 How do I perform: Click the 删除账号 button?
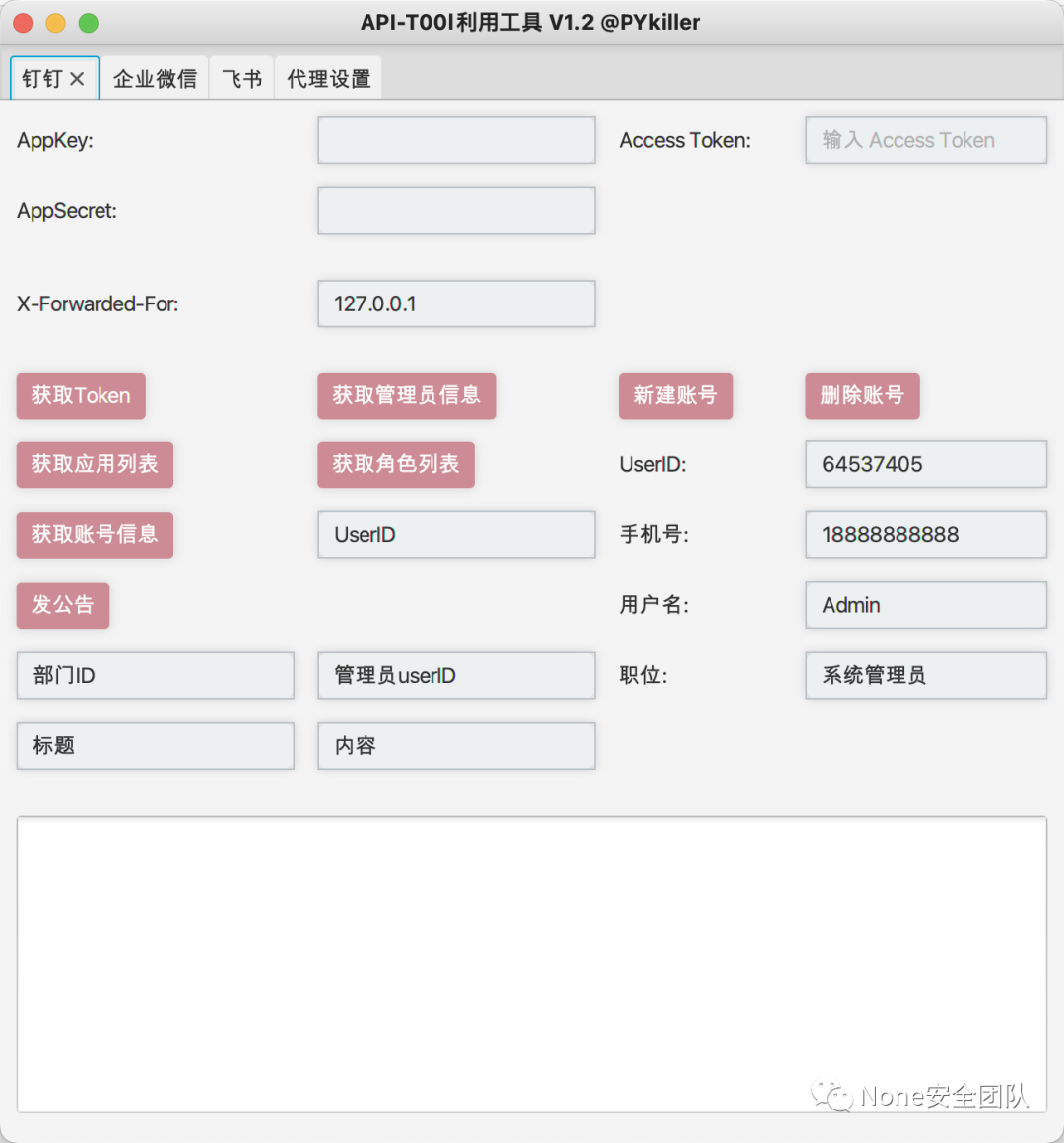862,396
